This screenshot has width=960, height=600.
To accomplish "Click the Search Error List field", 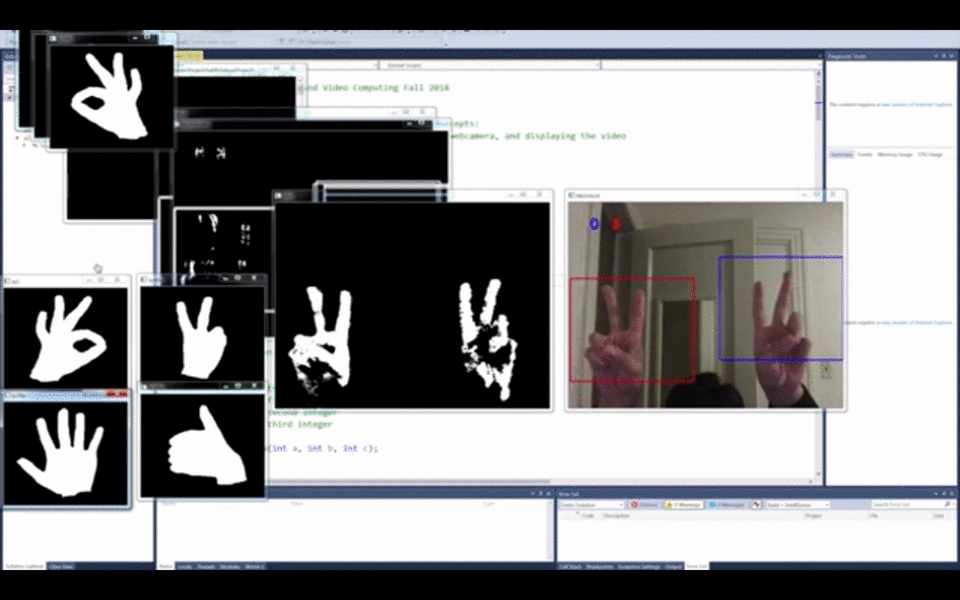I will tap(912, 504).
